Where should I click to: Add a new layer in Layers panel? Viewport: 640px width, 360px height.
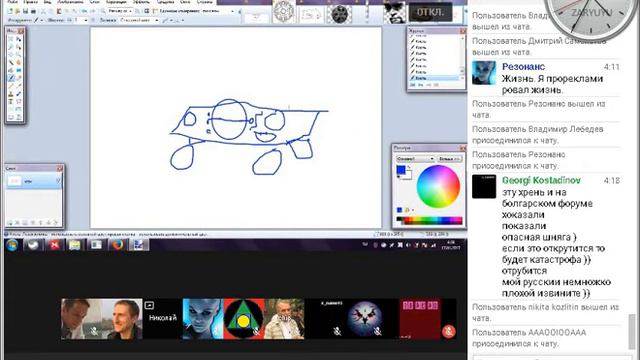pyautogui.click(x=10, y=222)
